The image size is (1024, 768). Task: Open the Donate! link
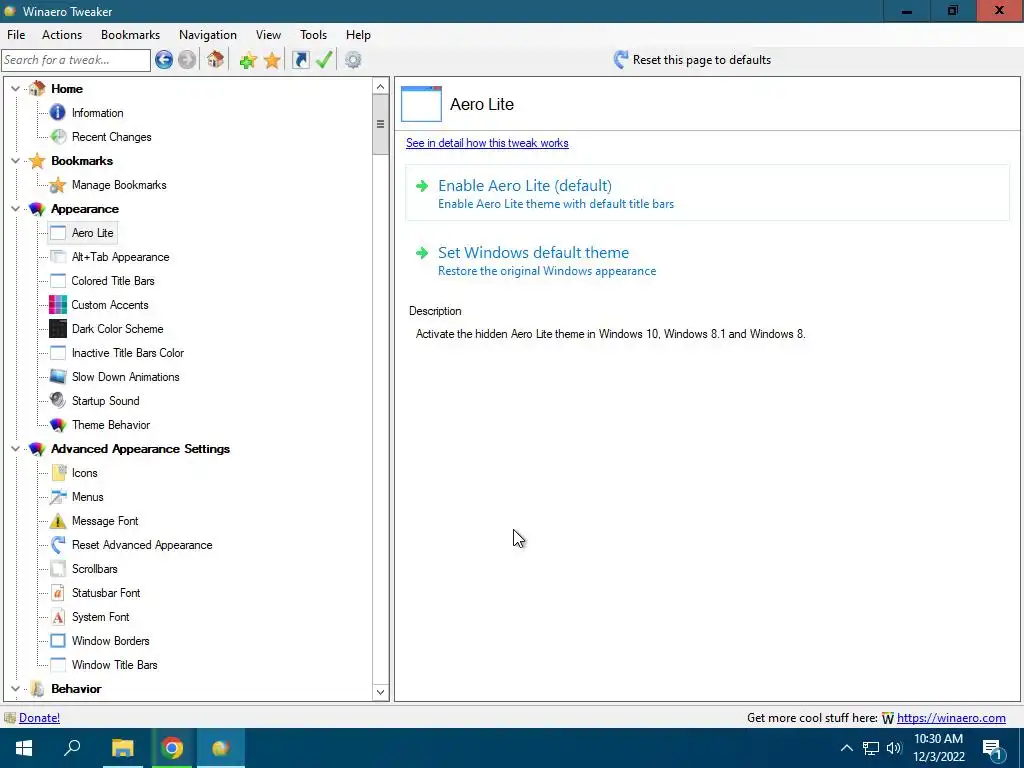39,718
